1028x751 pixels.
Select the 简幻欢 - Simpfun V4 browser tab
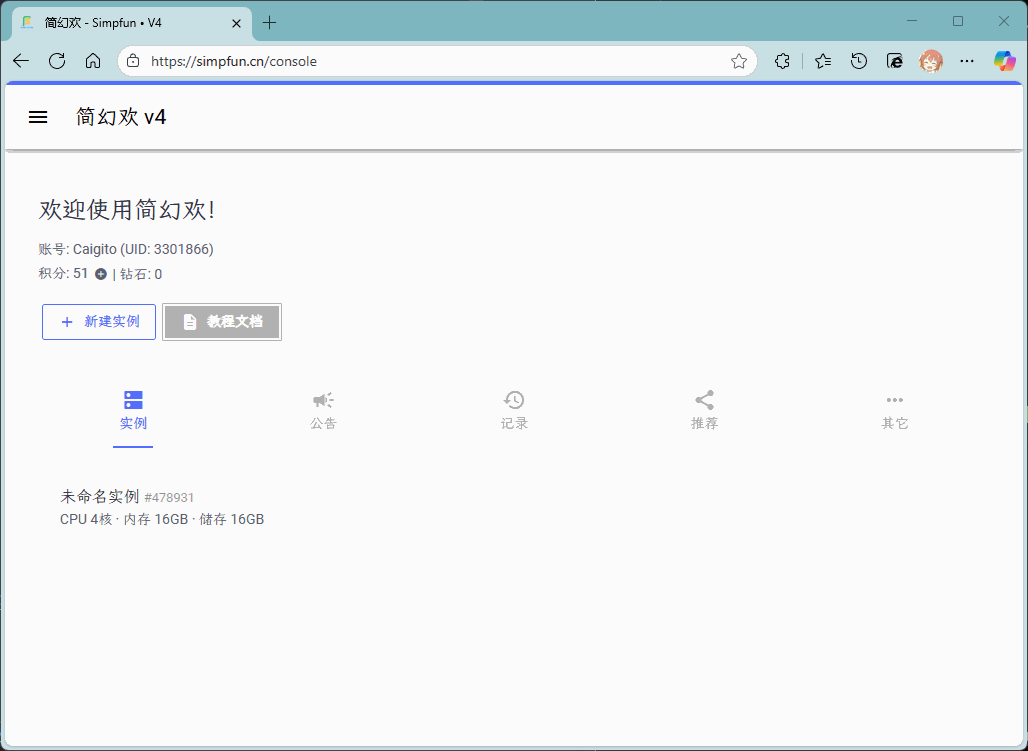132,23
